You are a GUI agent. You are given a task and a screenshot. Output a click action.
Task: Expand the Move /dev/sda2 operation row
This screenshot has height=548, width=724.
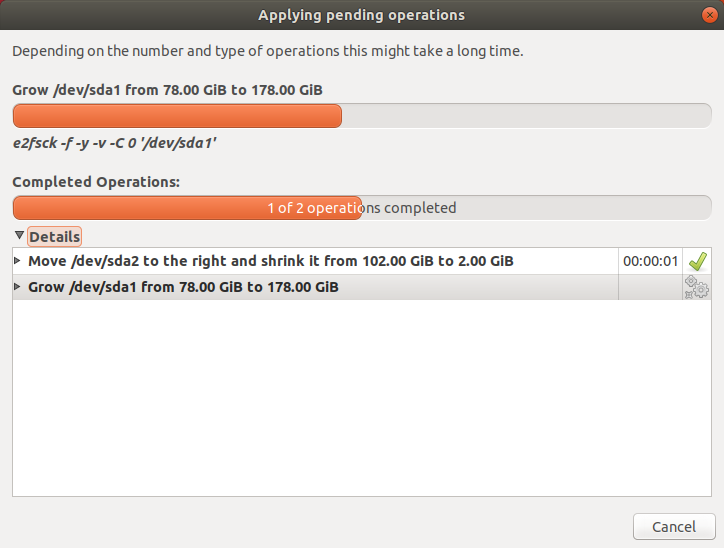[x=17, y=261]
